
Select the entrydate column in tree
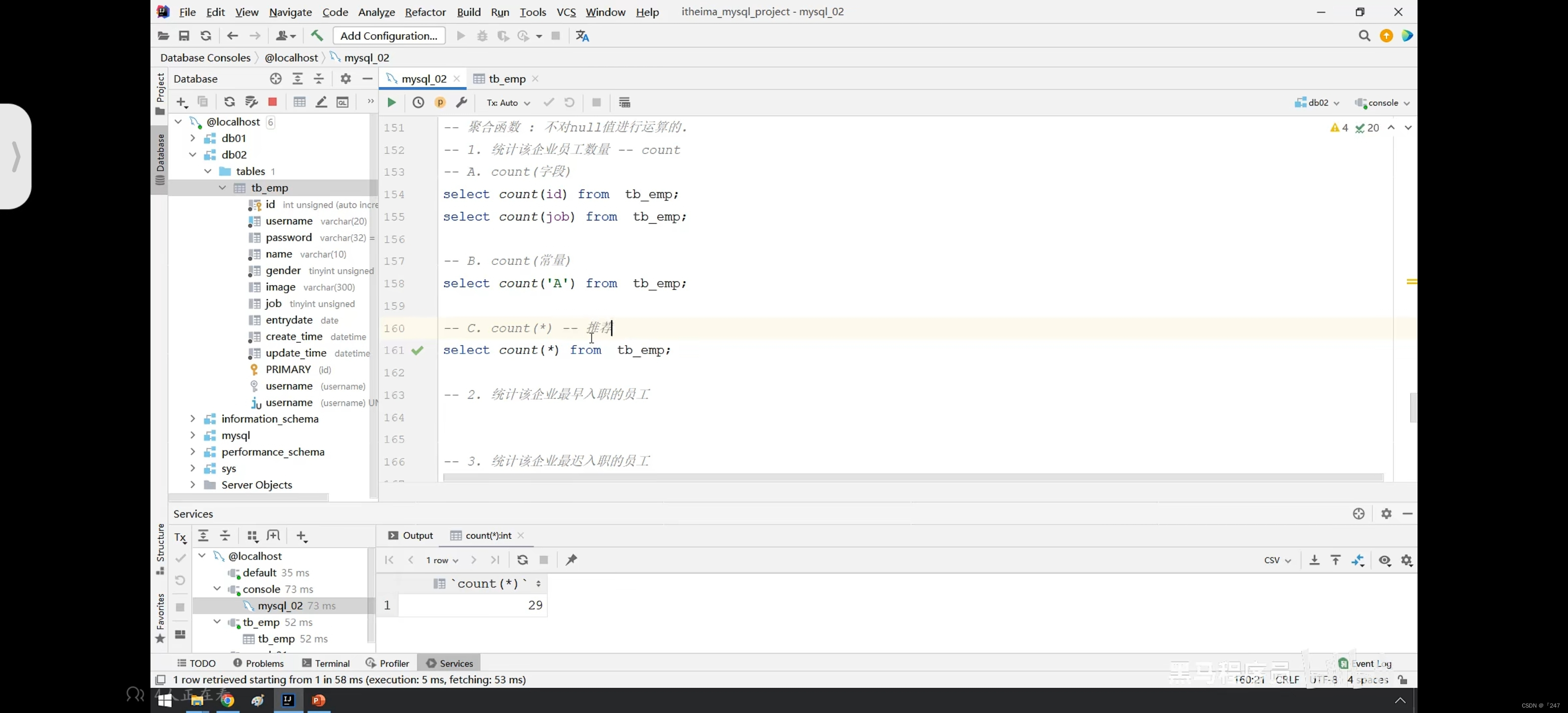(x=289, y=320)
